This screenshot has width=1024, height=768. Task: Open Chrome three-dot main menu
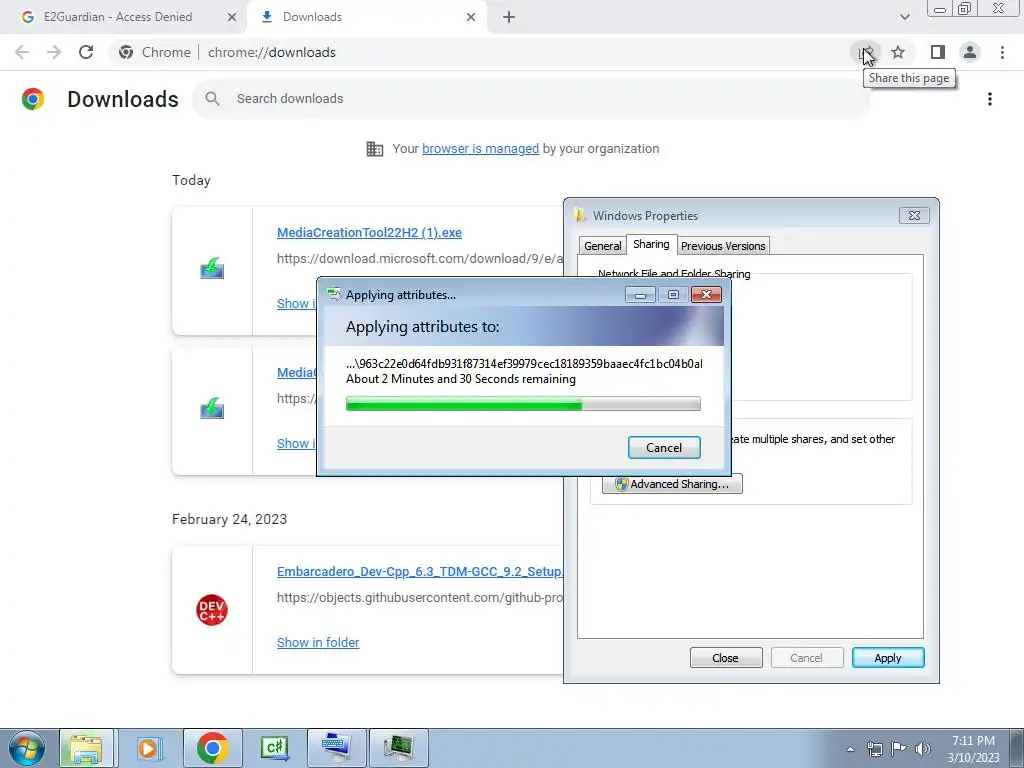1002,52
